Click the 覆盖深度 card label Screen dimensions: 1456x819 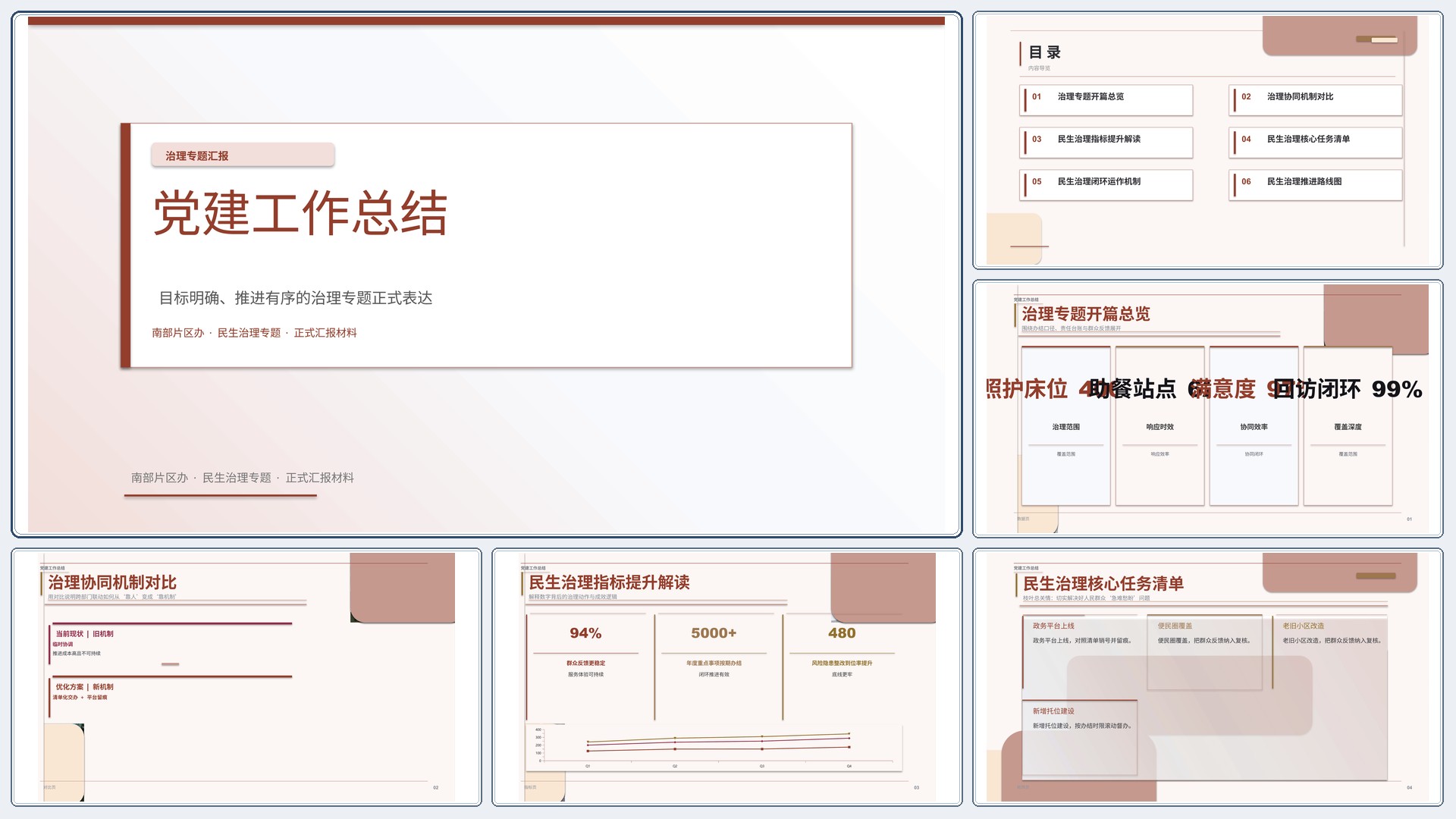pos(1348,427)
